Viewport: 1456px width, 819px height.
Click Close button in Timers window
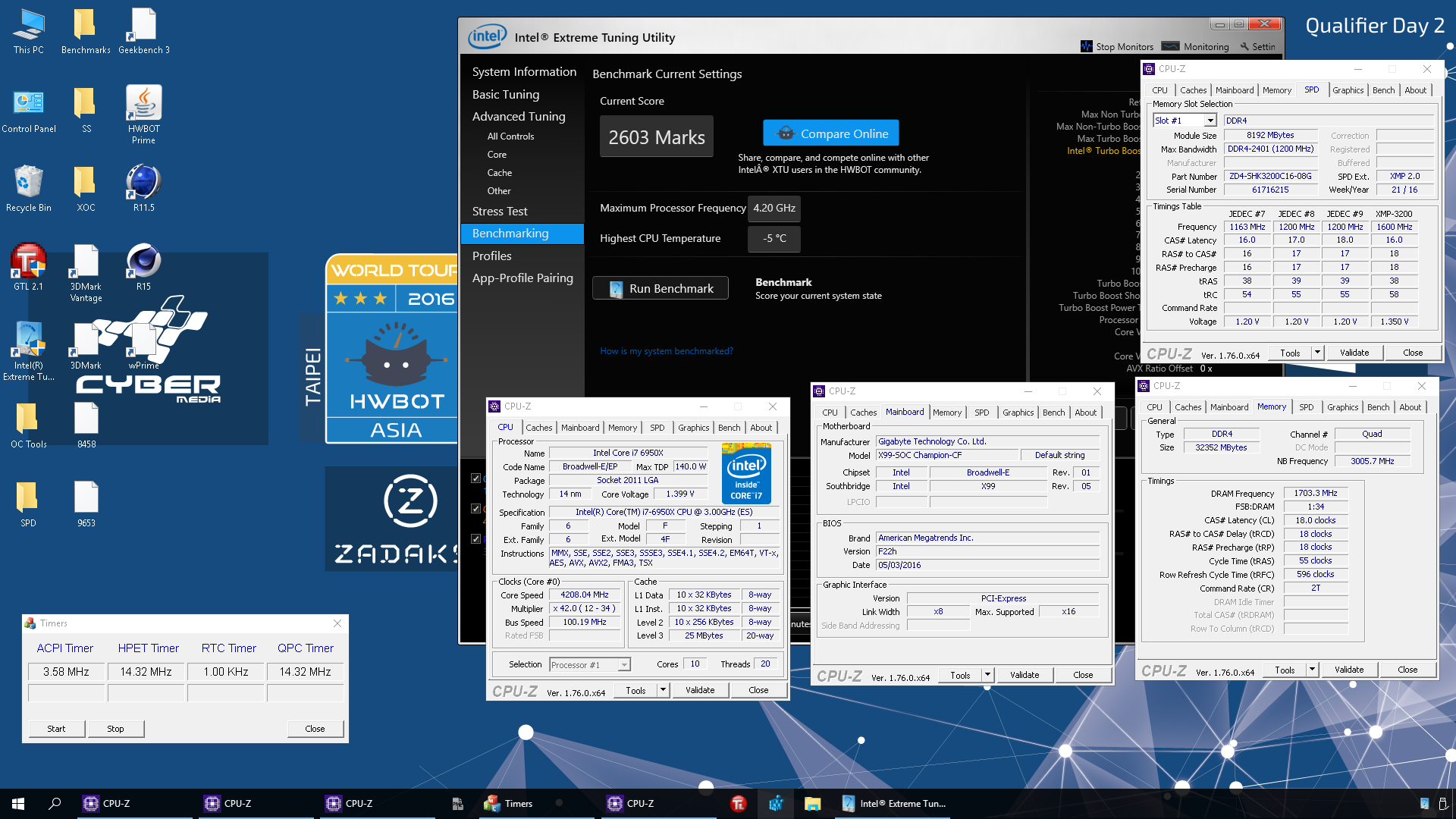[315, 729]
